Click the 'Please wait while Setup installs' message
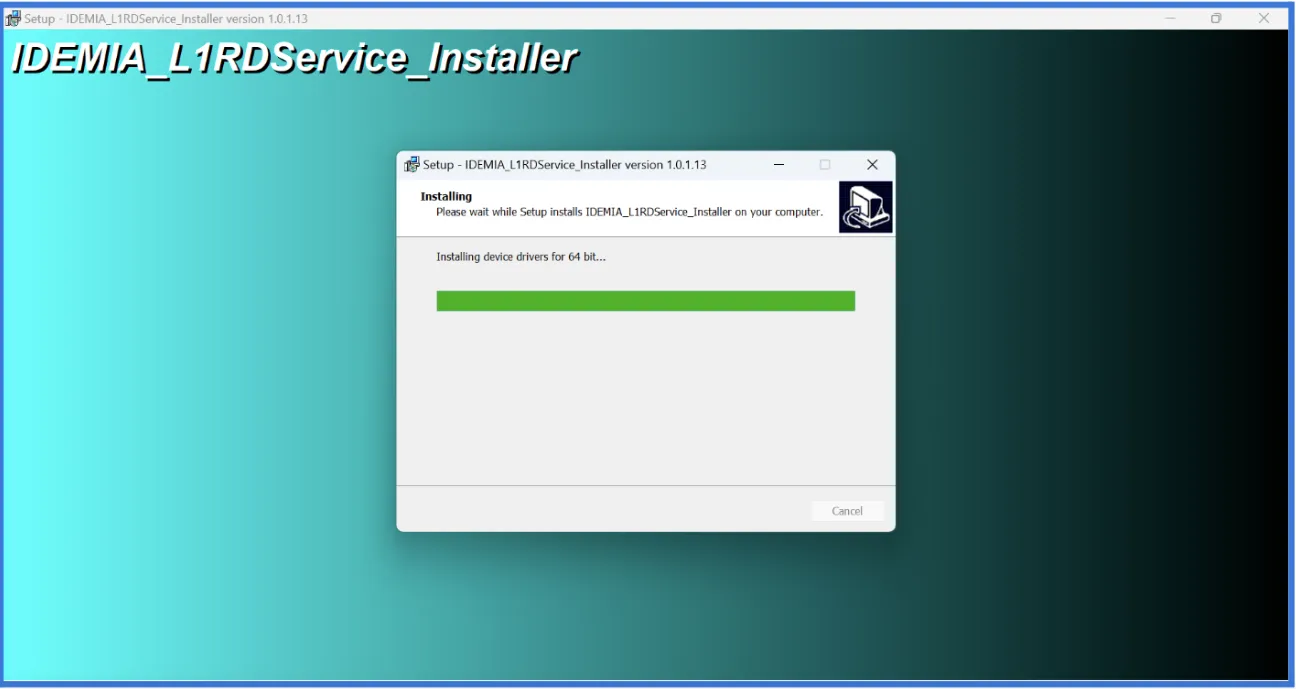The image size is (1296, 689). pyautogui.click(x=629, y=212)
